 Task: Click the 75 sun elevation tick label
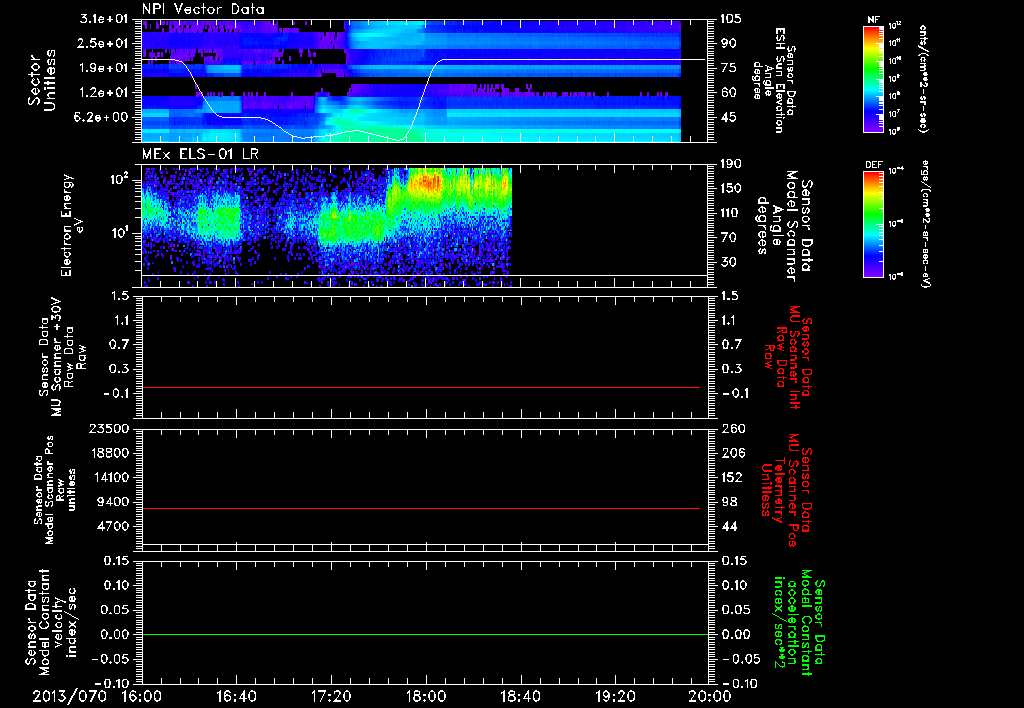pyautogui.click(x=728, y=68)
